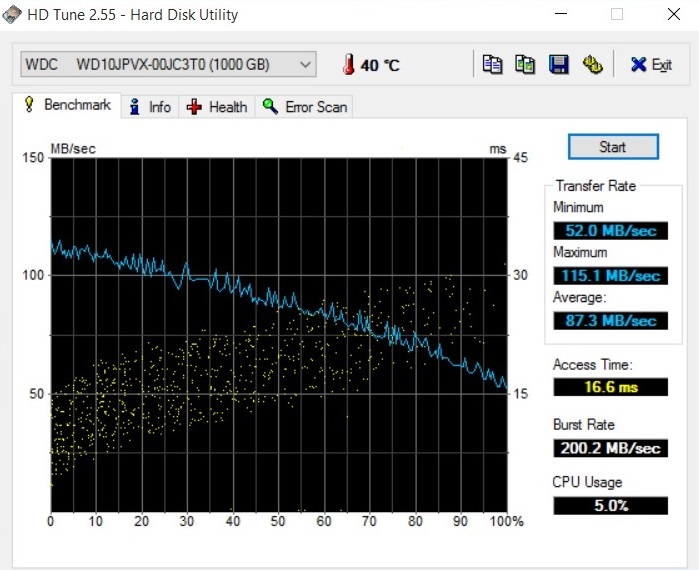Click the red thermometer temperature icon
The height and width of the screenshot is (570, 699).
point(348,65)
